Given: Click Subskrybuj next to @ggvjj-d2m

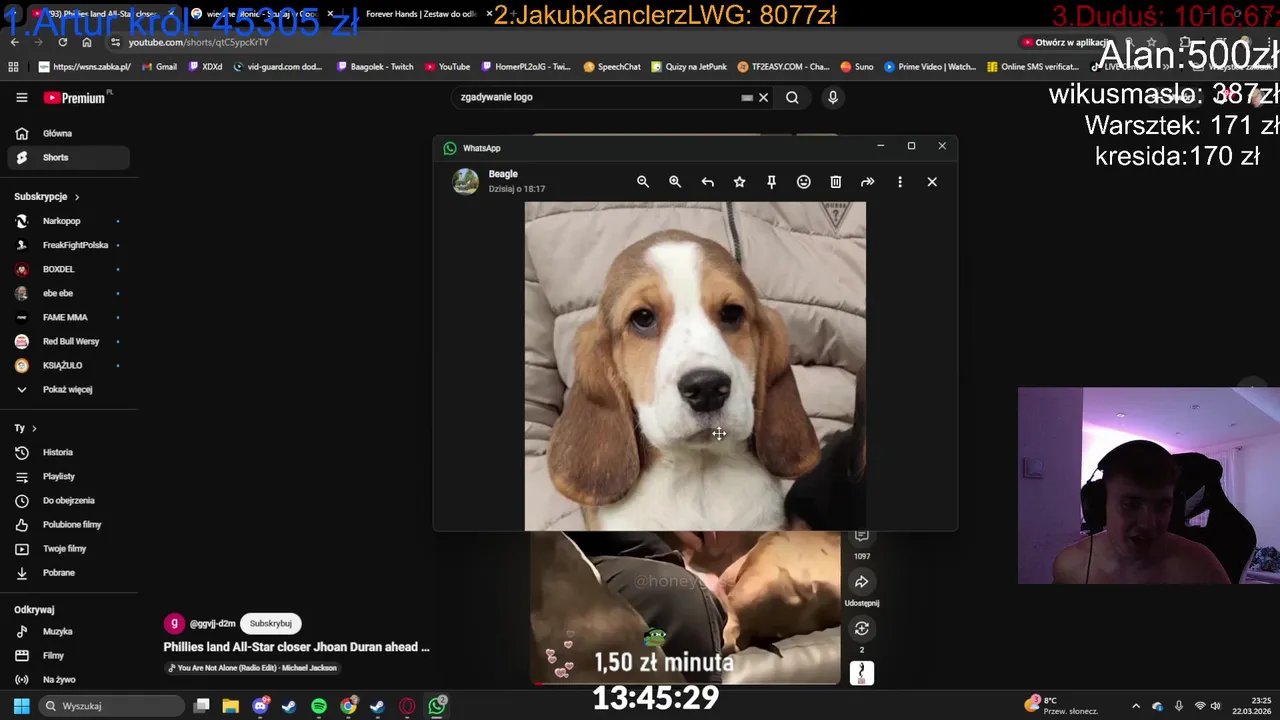Looking at the screenshot, I should click(x=271, y=623).
